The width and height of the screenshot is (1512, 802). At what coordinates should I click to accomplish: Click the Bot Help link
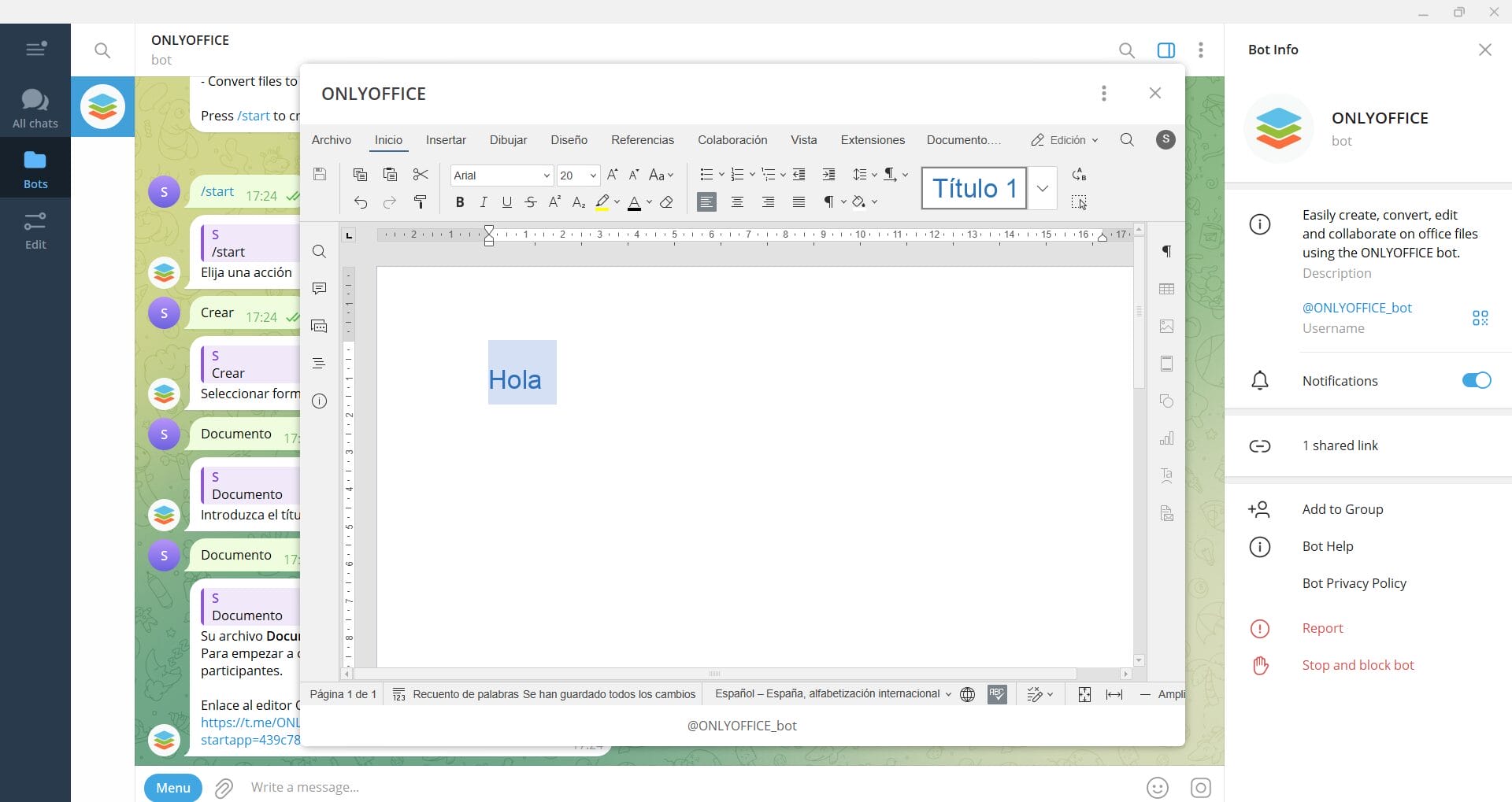pos(1328,546)
